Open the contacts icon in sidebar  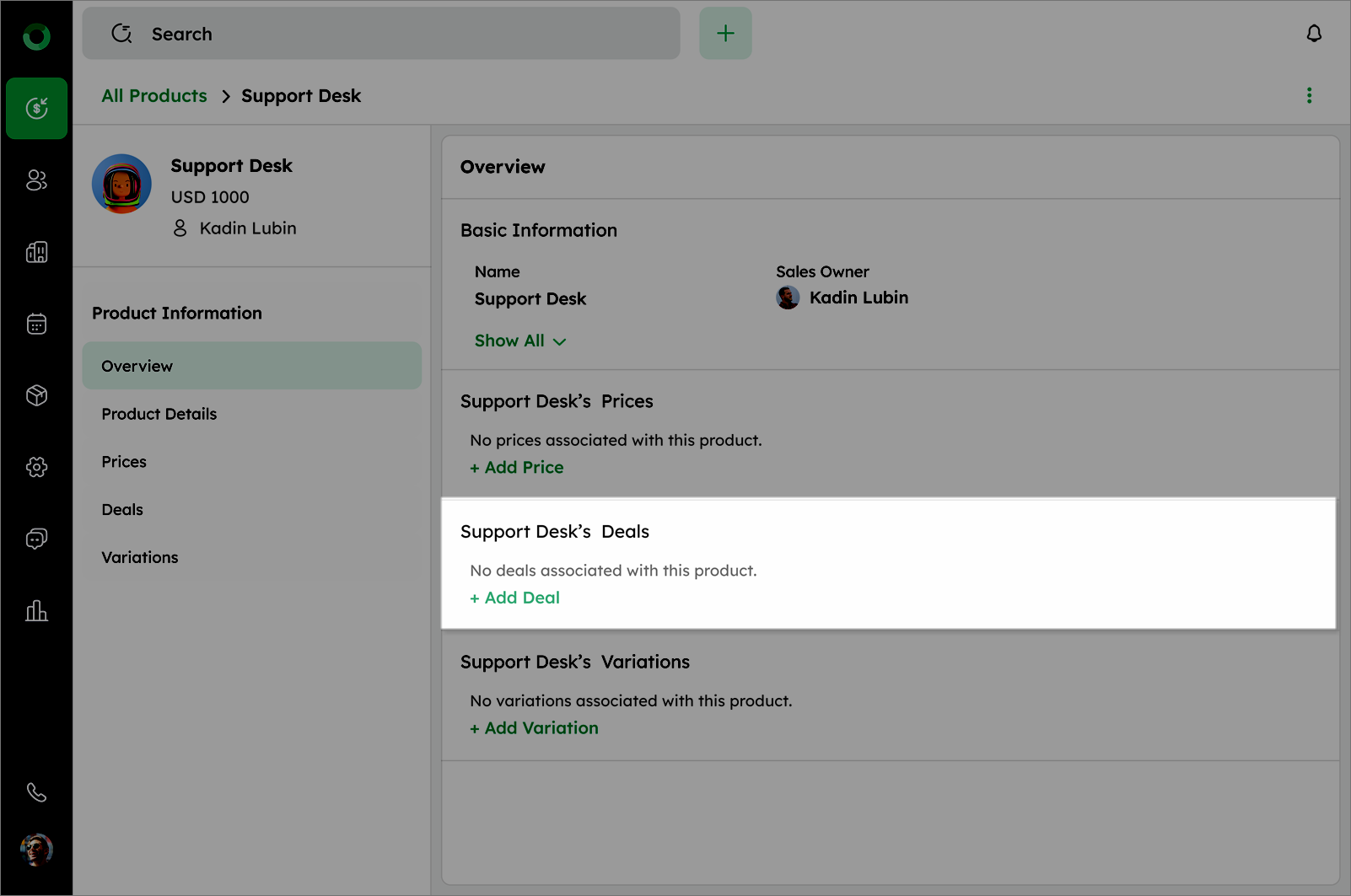click(x=36, y=180)
